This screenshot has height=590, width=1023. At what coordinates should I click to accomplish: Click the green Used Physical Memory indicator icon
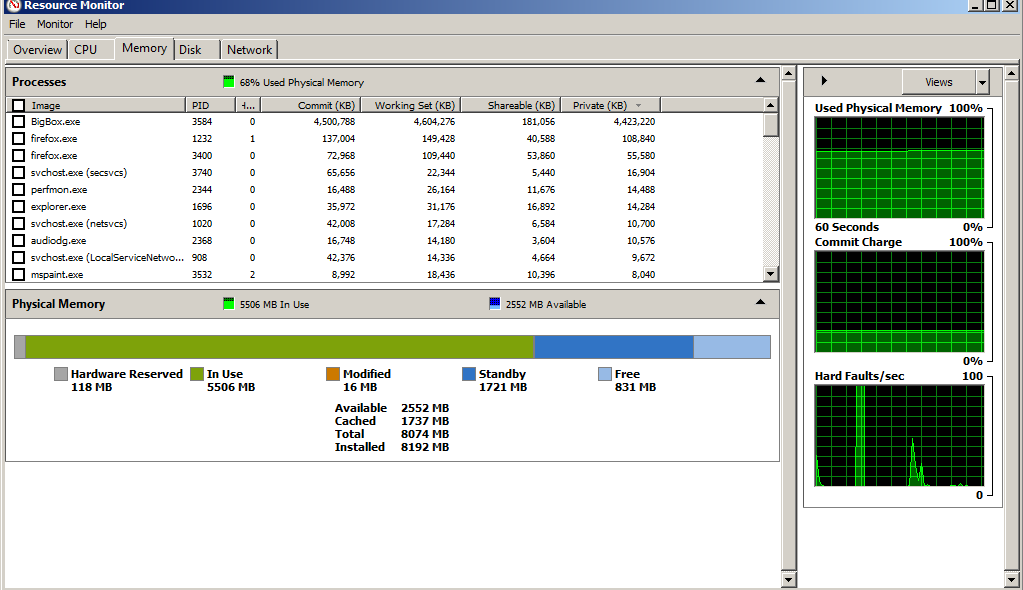228,82
